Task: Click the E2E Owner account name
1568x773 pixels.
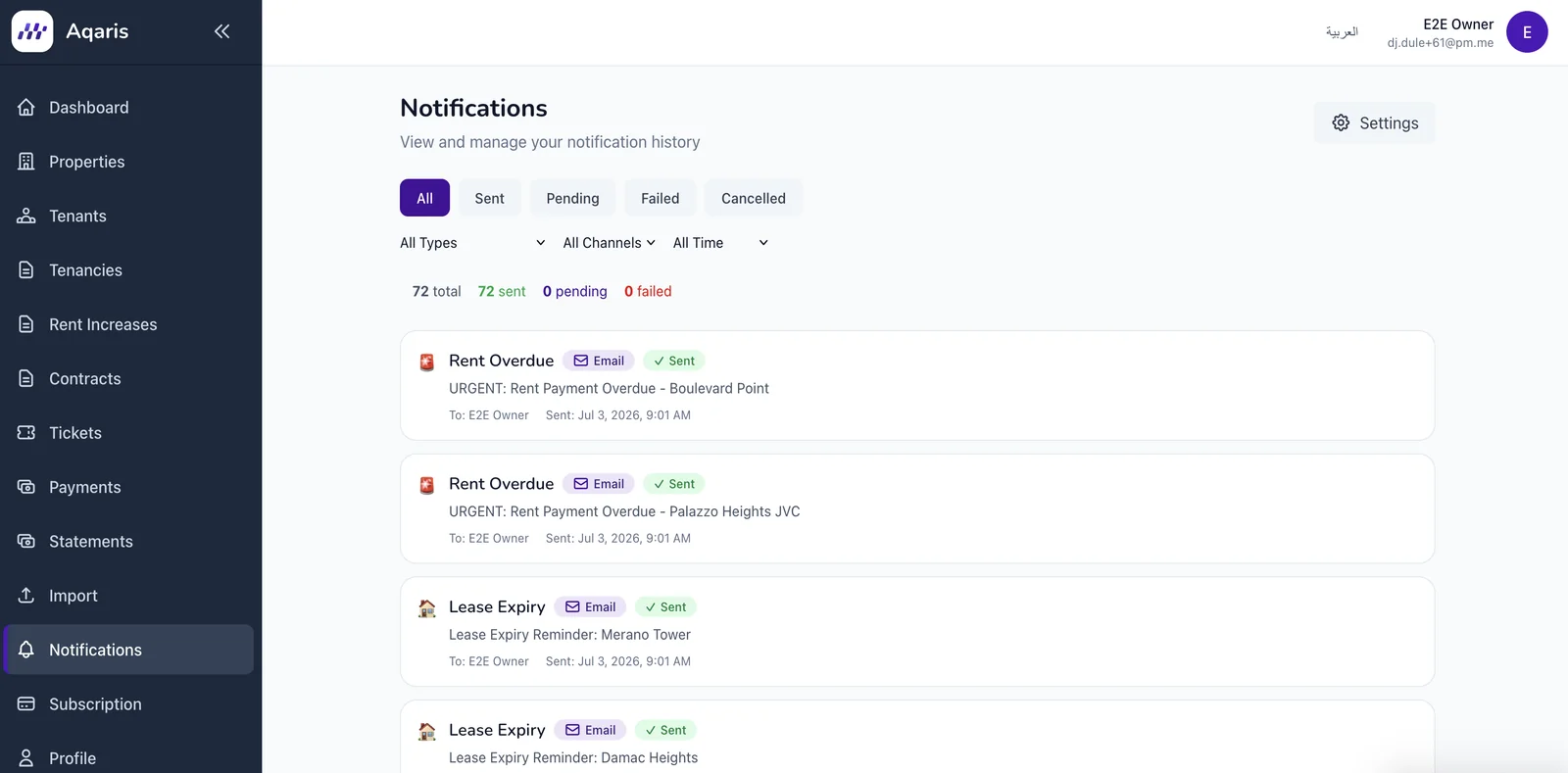Action: 1458,24
